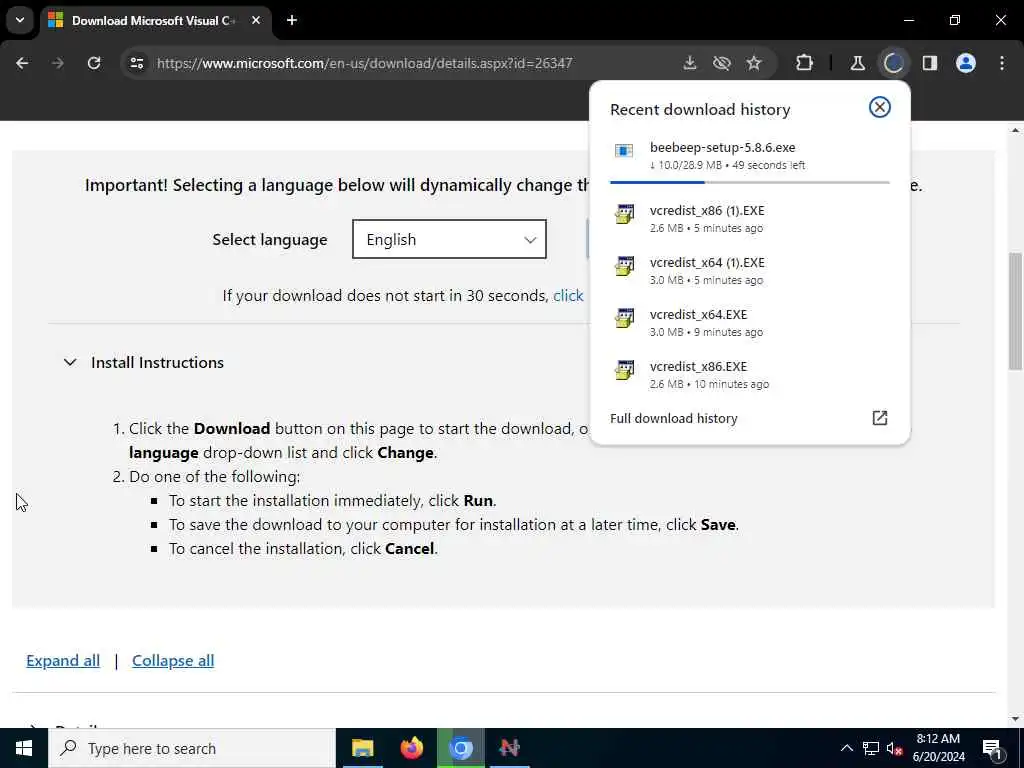Bookmark this page with the star icon
1024x768 pixels.
tap(754, 63)
